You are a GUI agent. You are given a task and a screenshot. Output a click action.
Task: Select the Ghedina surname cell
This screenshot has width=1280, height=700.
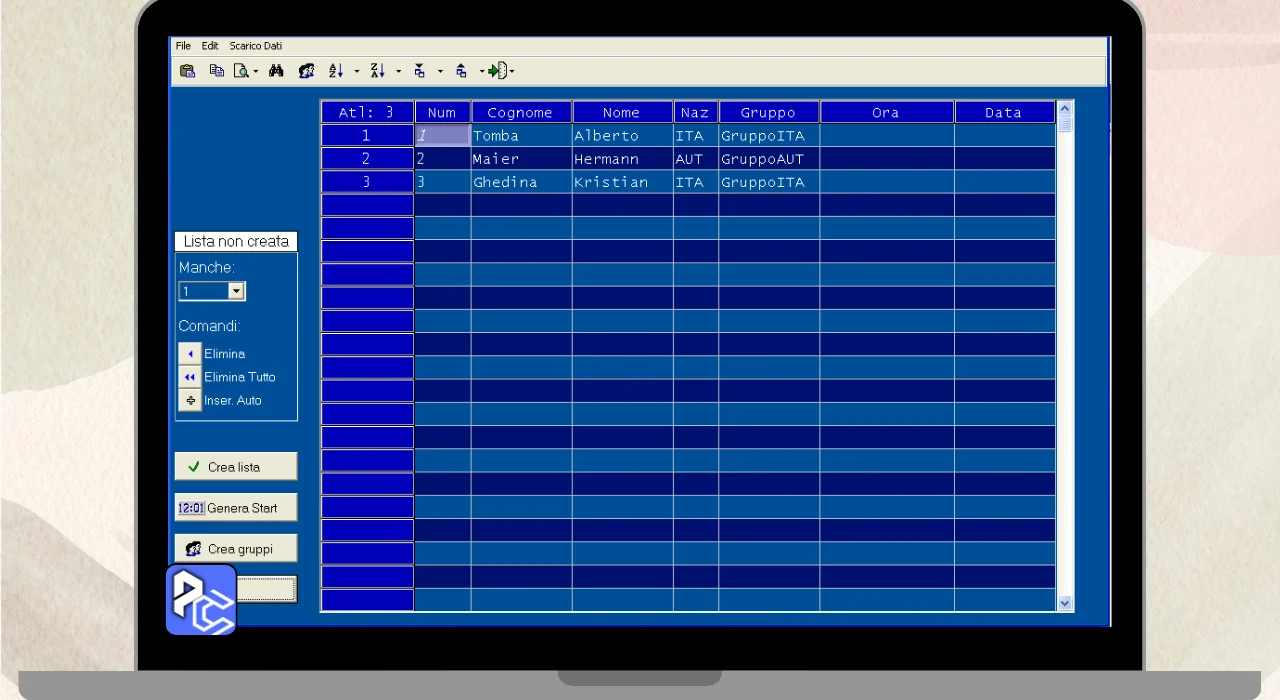pyautogui.click(x=521, y=182)
